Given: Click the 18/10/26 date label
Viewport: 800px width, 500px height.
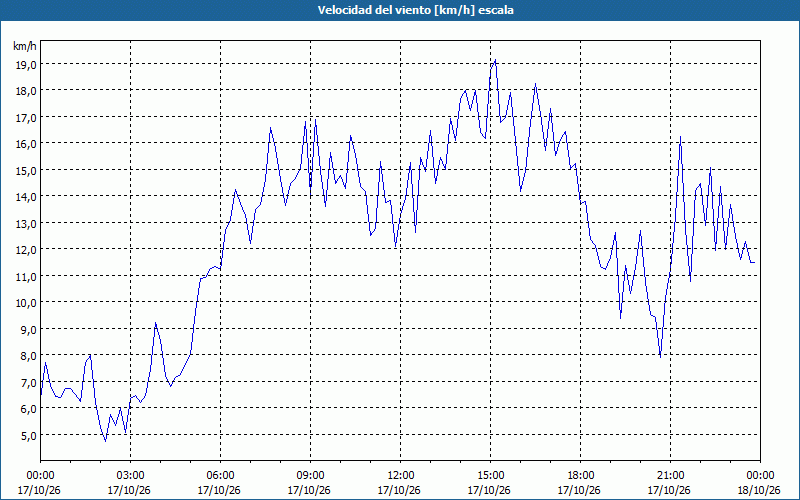Looking at the screenshot, I should coord(759,491).
